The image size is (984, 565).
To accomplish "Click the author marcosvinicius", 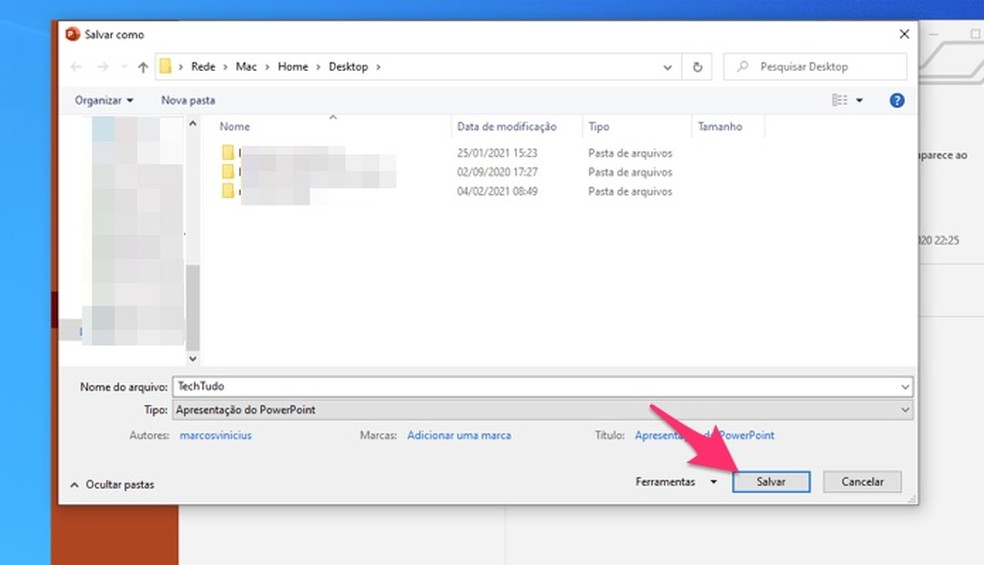I will tap(215, 435).
